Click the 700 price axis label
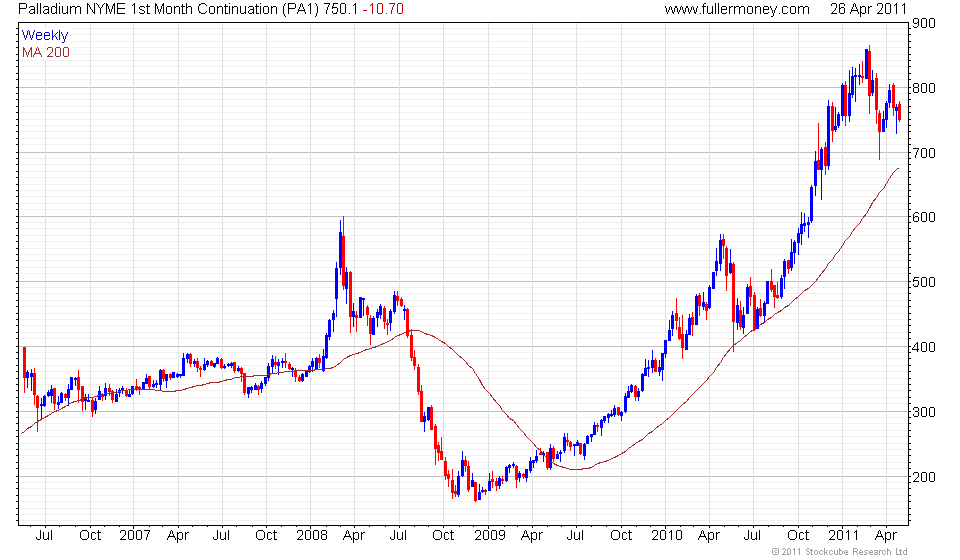 (x=924, y=153)
